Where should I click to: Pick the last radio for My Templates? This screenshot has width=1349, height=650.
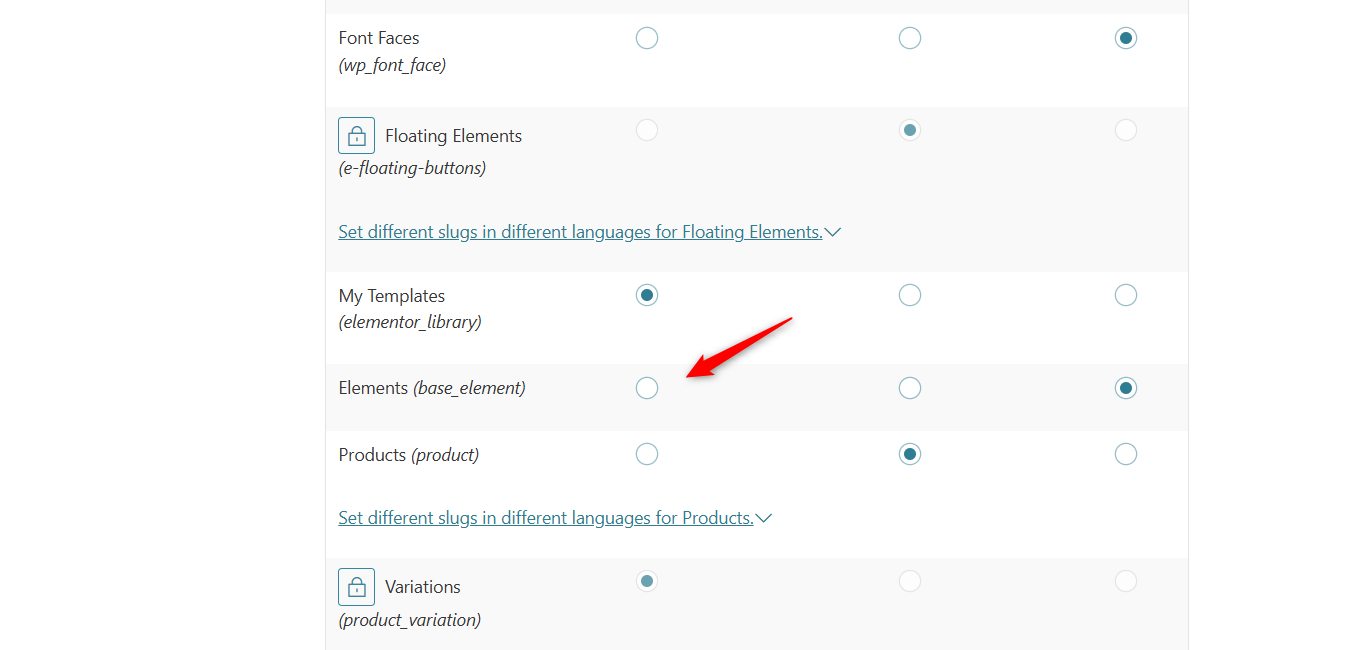click(x=1126, y=295)
